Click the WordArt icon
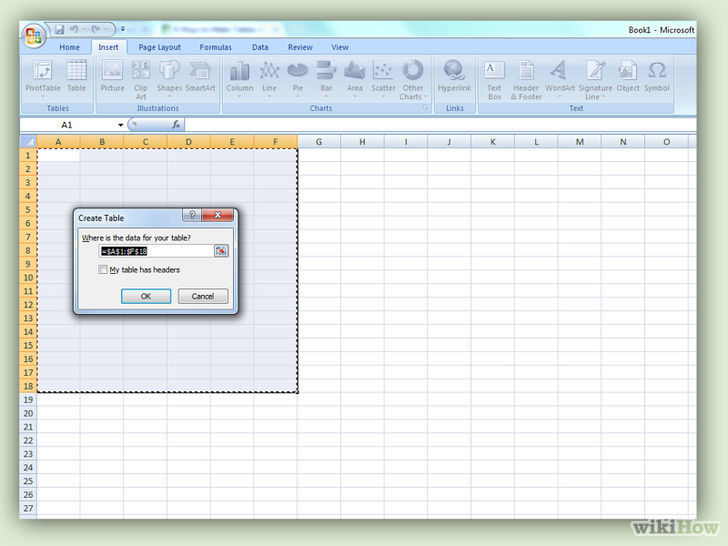Viewport: 728px width, 546px height. point(560,76)
